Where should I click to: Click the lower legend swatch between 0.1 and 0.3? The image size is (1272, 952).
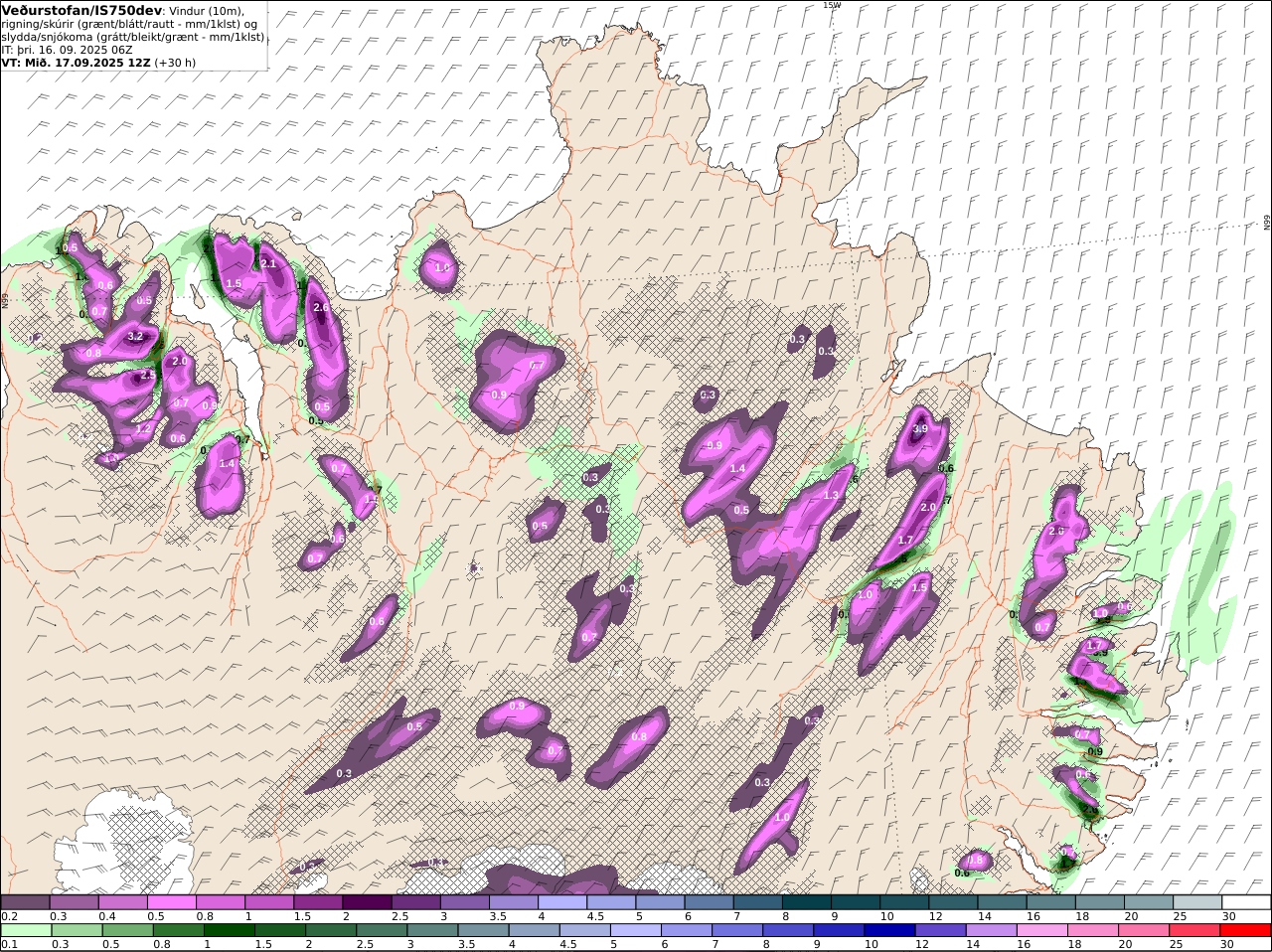point(26,930)
